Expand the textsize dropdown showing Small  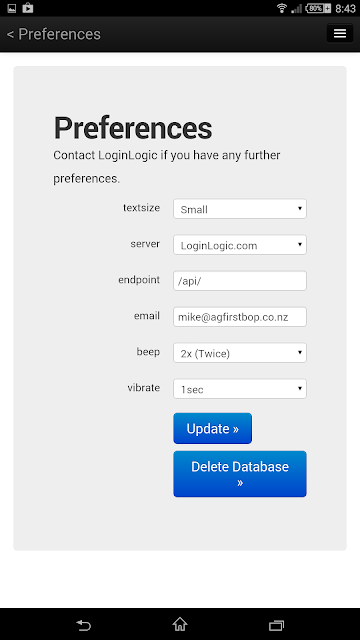pos(240,209)
